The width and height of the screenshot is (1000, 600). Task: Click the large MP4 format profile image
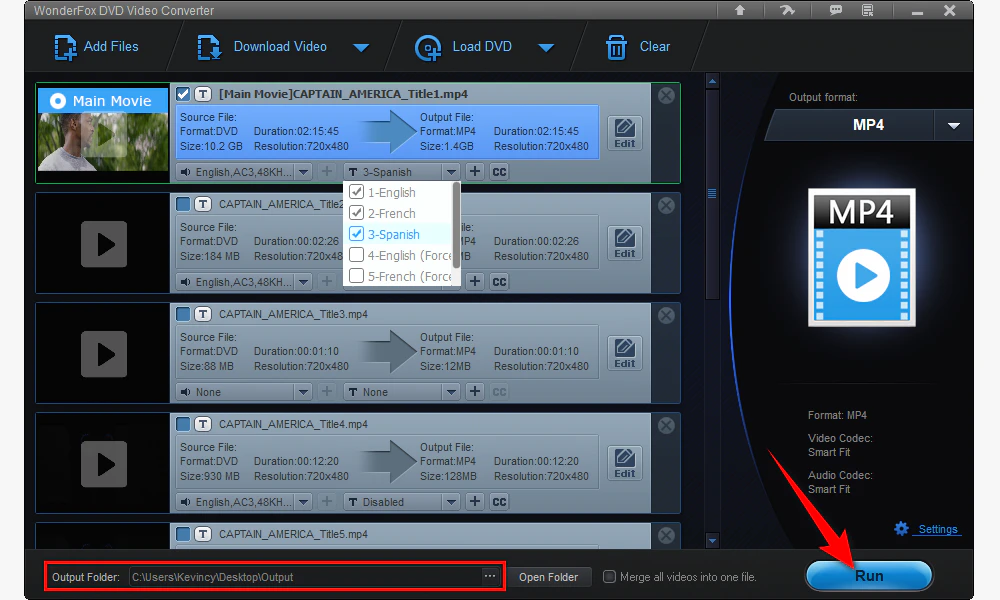click(862, 257)
